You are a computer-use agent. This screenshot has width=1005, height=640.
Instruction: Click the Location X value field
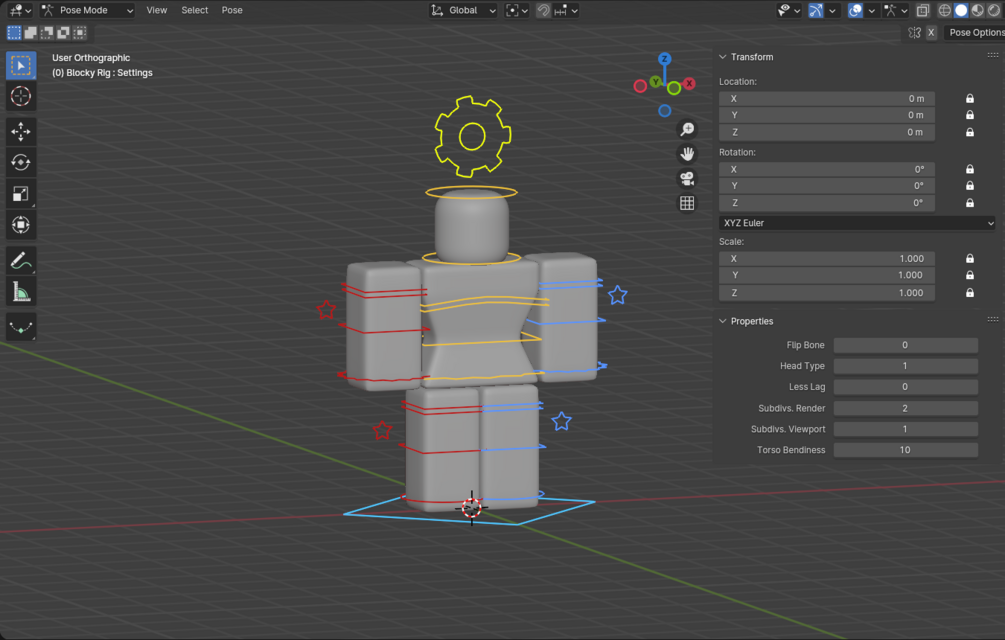827,99
